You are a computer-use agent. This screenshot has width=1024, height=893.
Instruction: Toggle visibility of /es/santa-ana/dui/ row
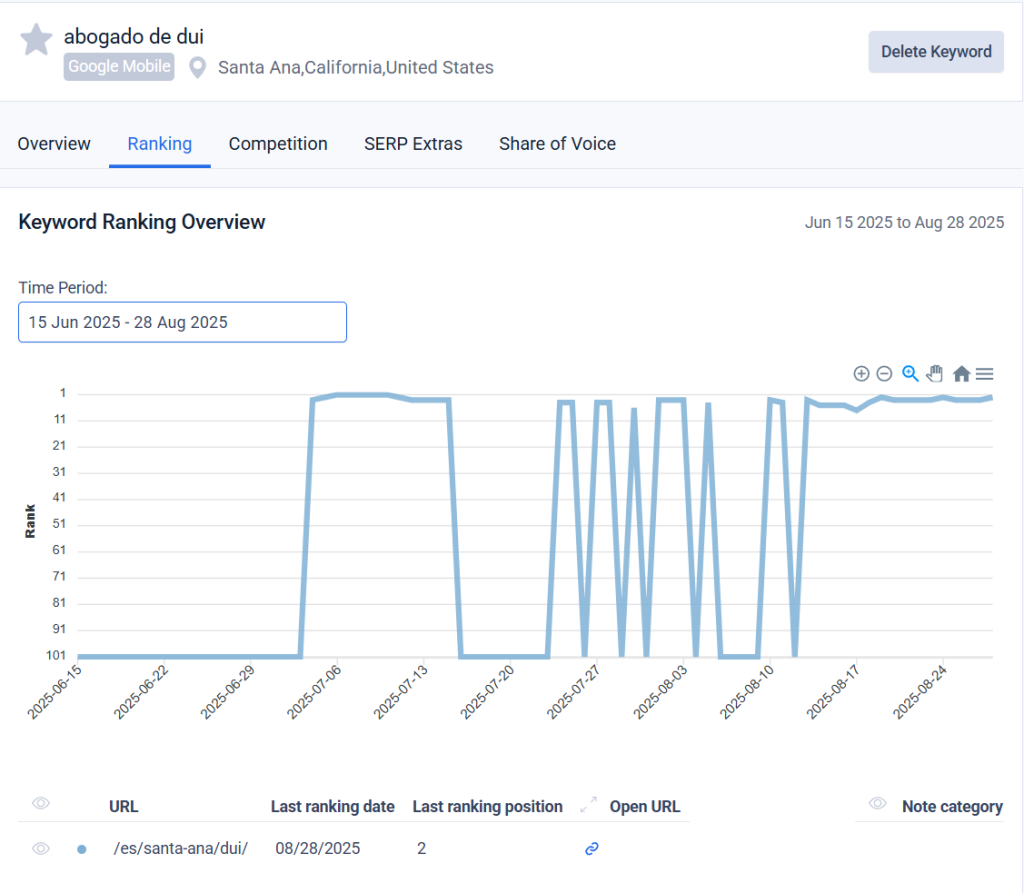click(x=40, y=849)
